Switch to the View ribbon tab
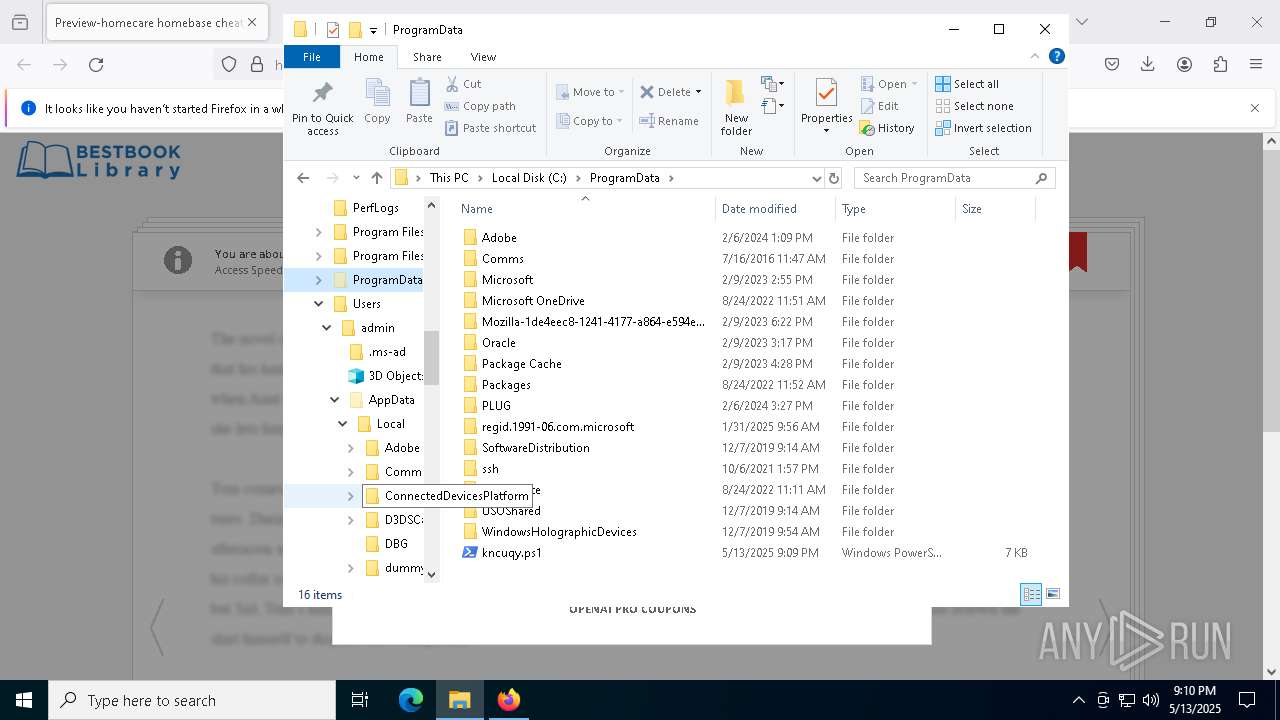 click(x=483, y=57)
